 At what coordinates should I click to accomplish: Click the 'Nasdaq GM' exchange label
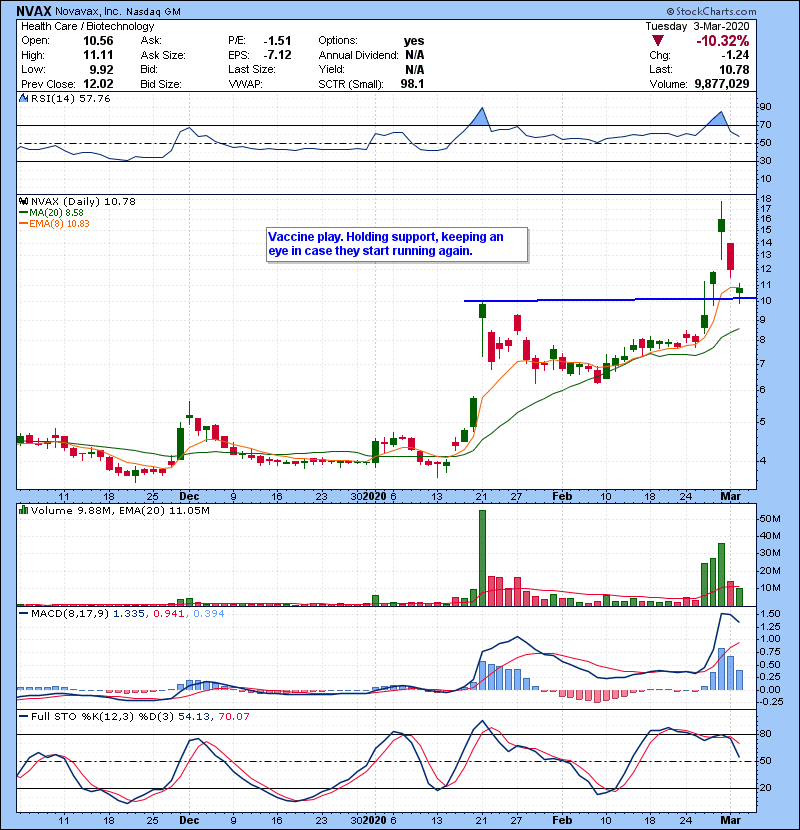point(154,11)
